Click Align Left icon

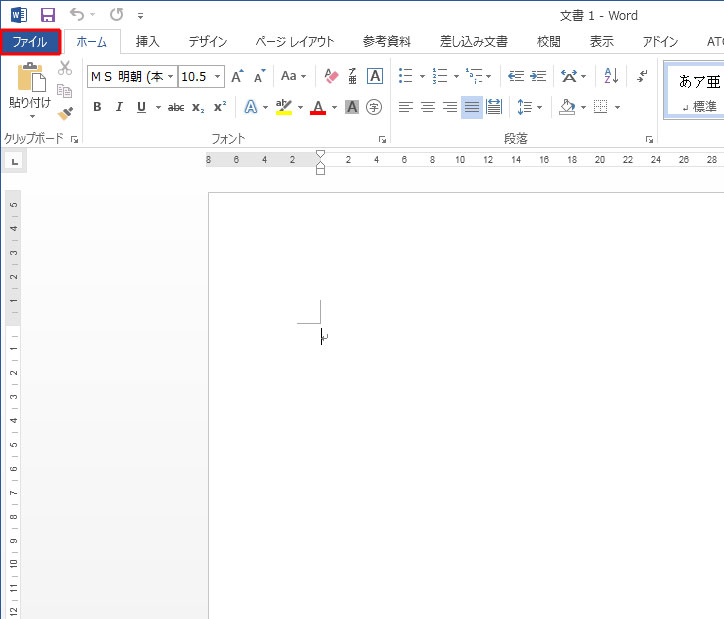click(405, 107)
